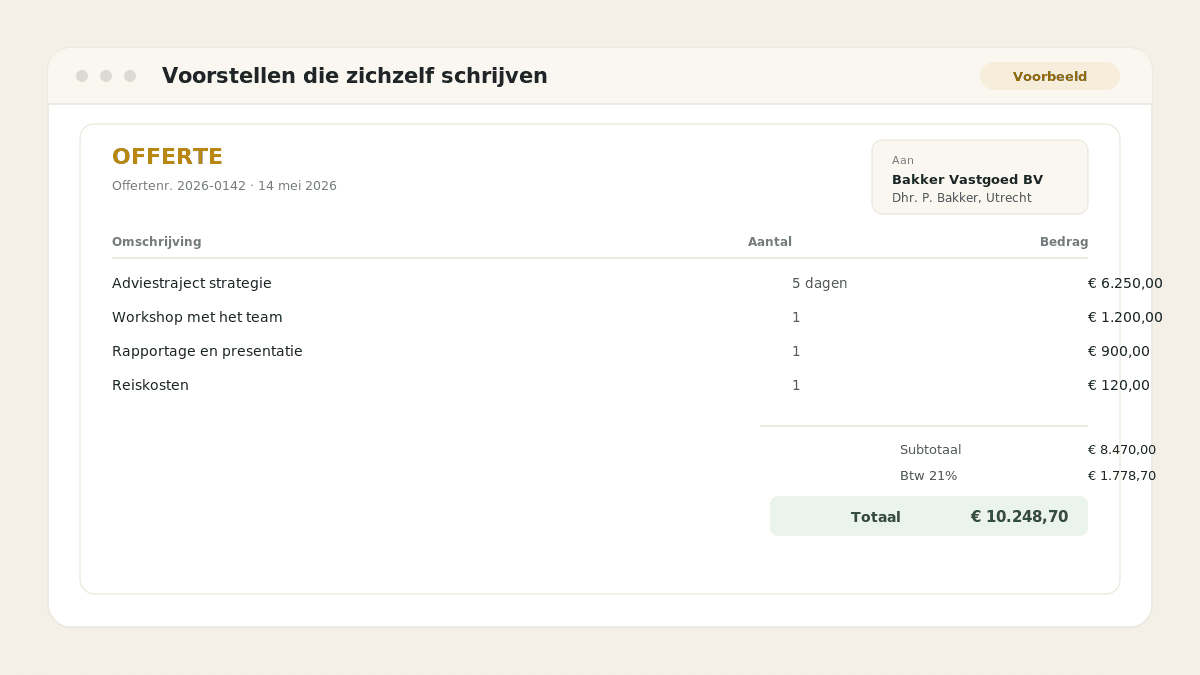Click the recipient name Bakker Vastgoed BV
Screen dimensions: 1200x675
[x=967, y=180]
